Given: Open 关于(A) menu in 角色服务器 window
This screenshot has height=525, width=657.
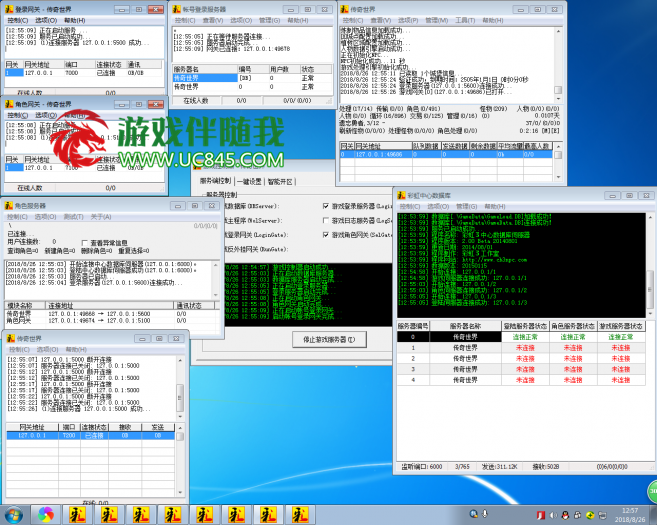Looking at the screenshot, I should [x=101, y=217].
